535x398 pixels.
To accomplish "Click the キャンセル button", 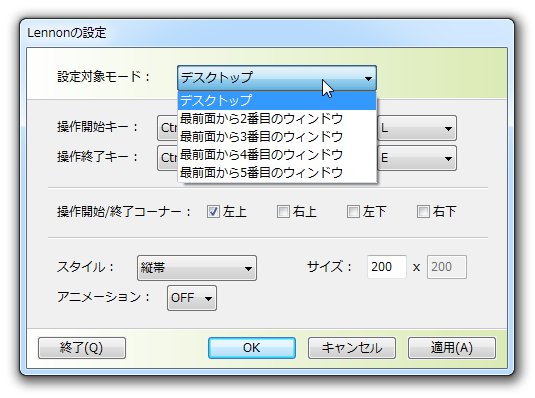I will coord(352,348).
